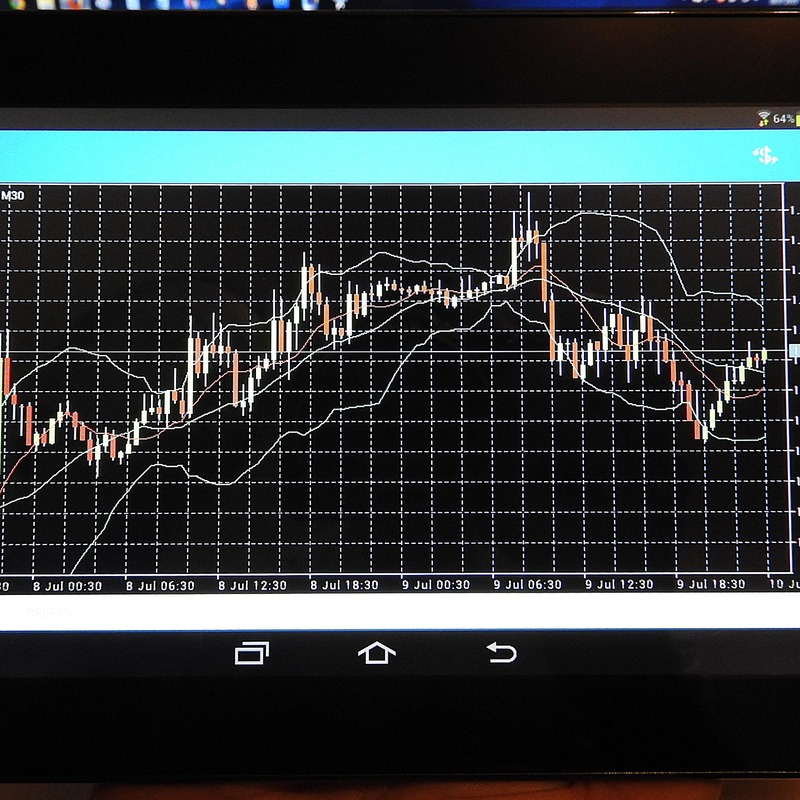Tap the data sync arrows icon
The width and height of the screenshot is (800, 800).
click(x=763, y=122)
